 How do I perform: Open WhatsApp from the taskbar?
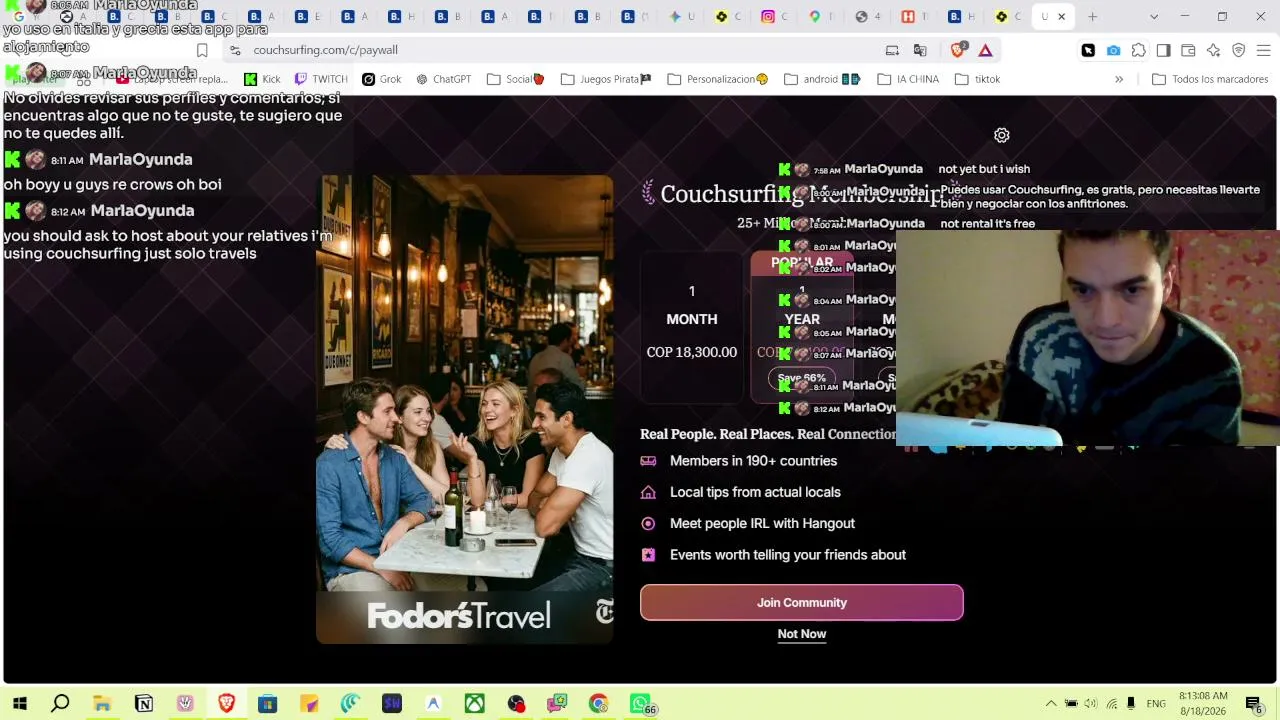640,704
